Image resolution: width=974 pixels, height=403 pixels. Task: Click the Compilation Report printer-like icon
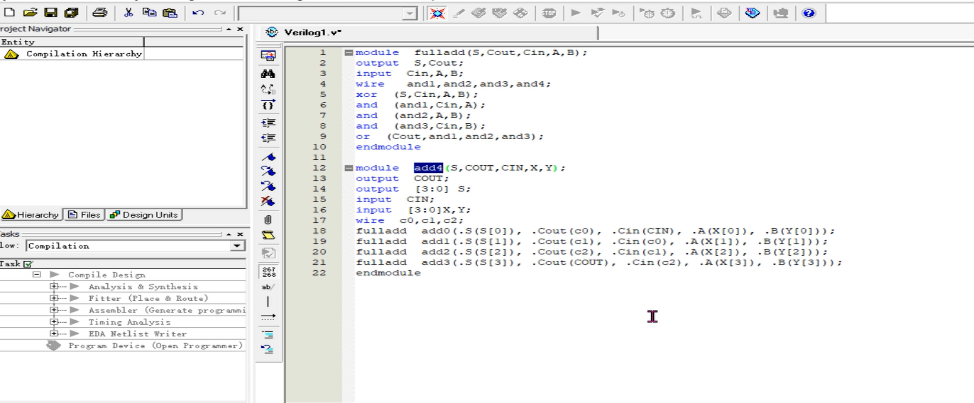pos(724,12)
